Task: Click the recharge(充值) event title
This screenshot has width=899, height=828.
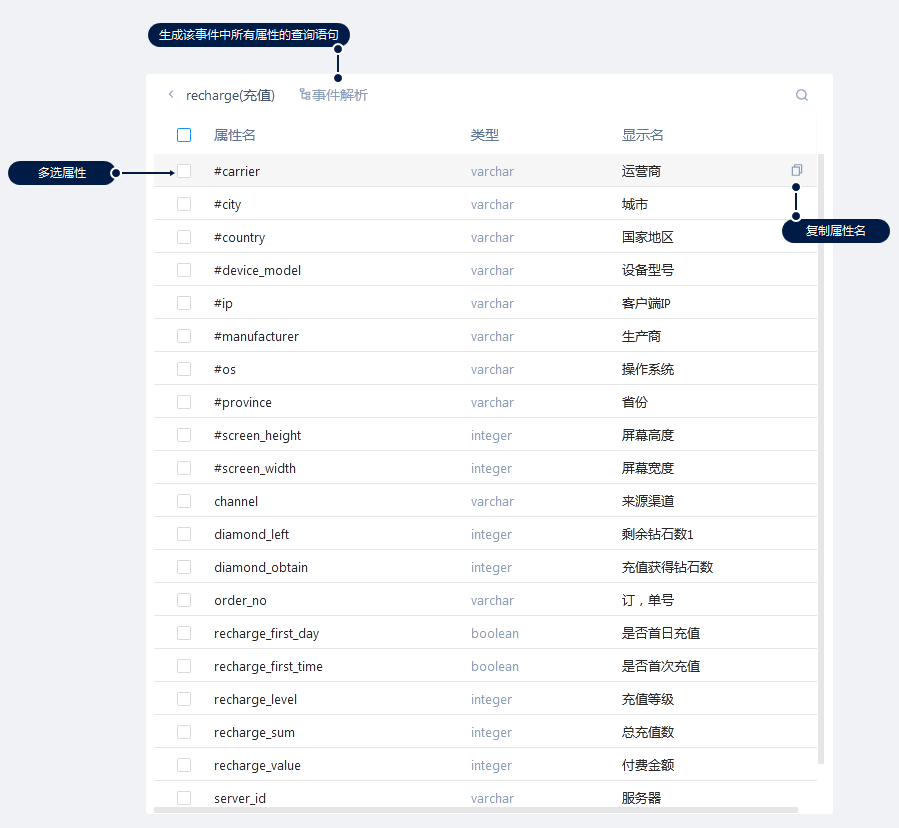Action: tap(230, 95)
